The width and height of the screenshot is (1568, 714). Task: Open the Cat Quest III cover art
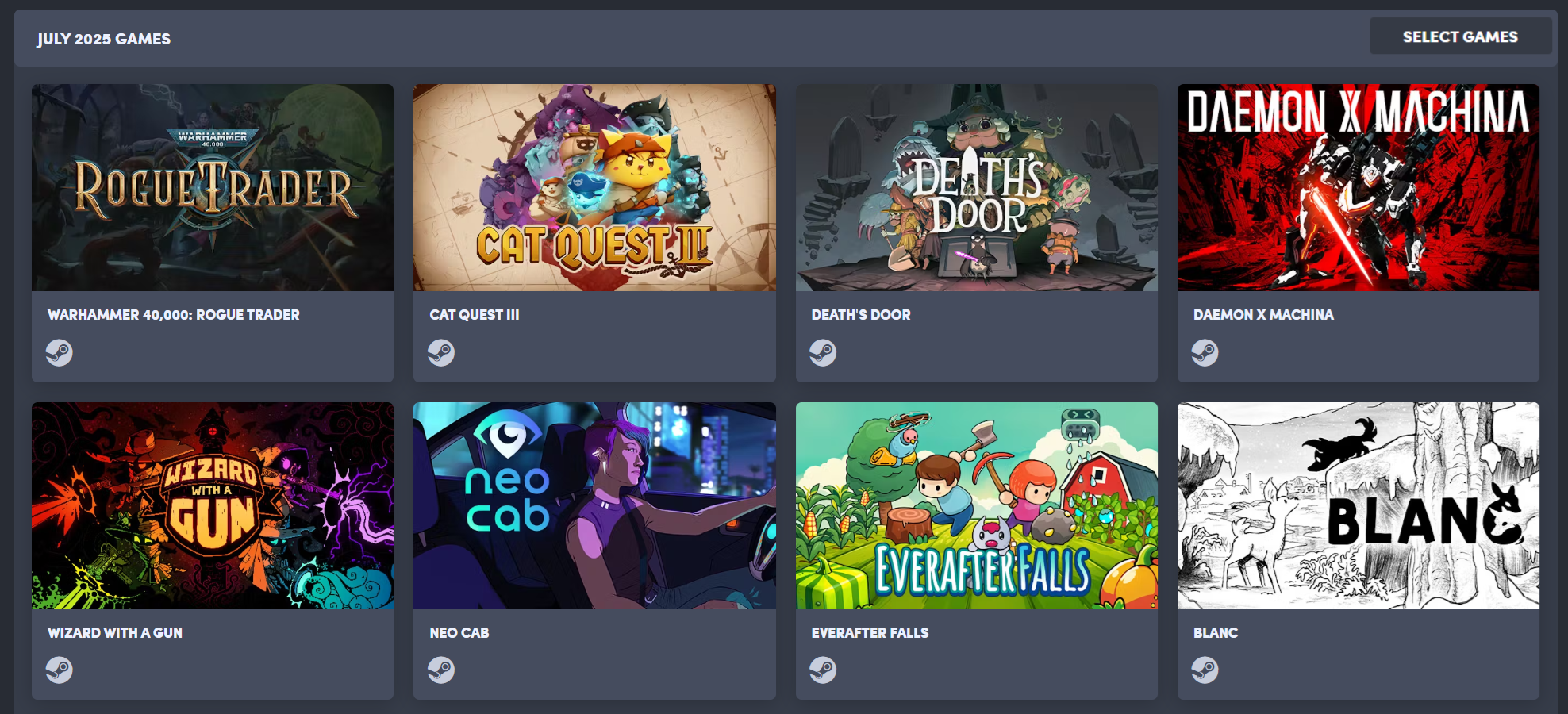(x=594, y=187)
